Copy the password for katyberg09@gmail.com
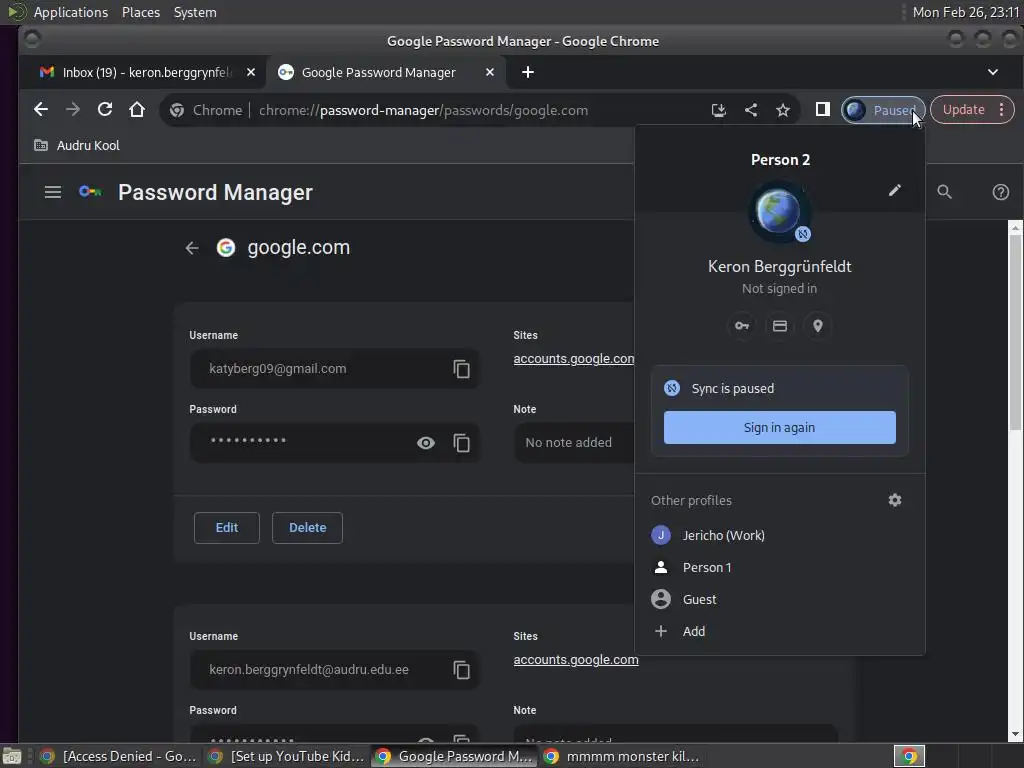This screenshot has width=1024, height=768. [462, 443]
